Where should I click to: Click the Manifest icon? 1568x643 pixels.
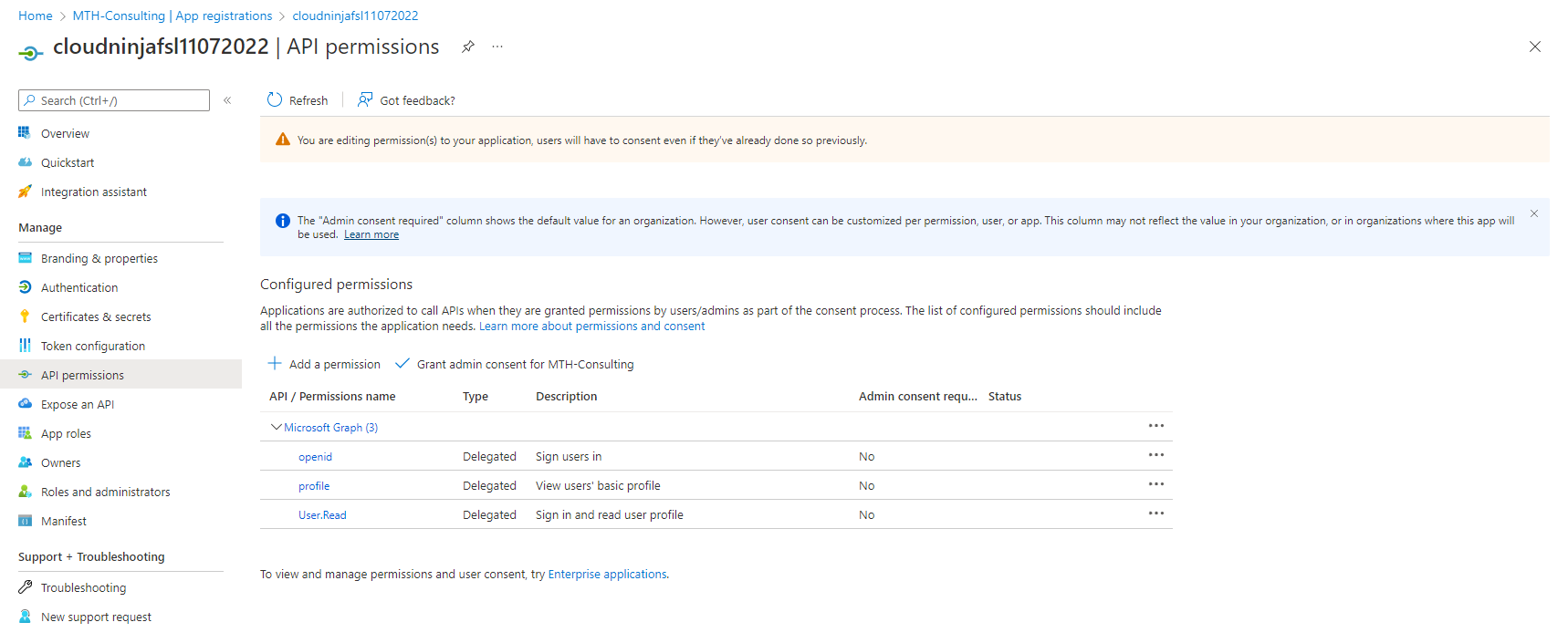(25, 521)
